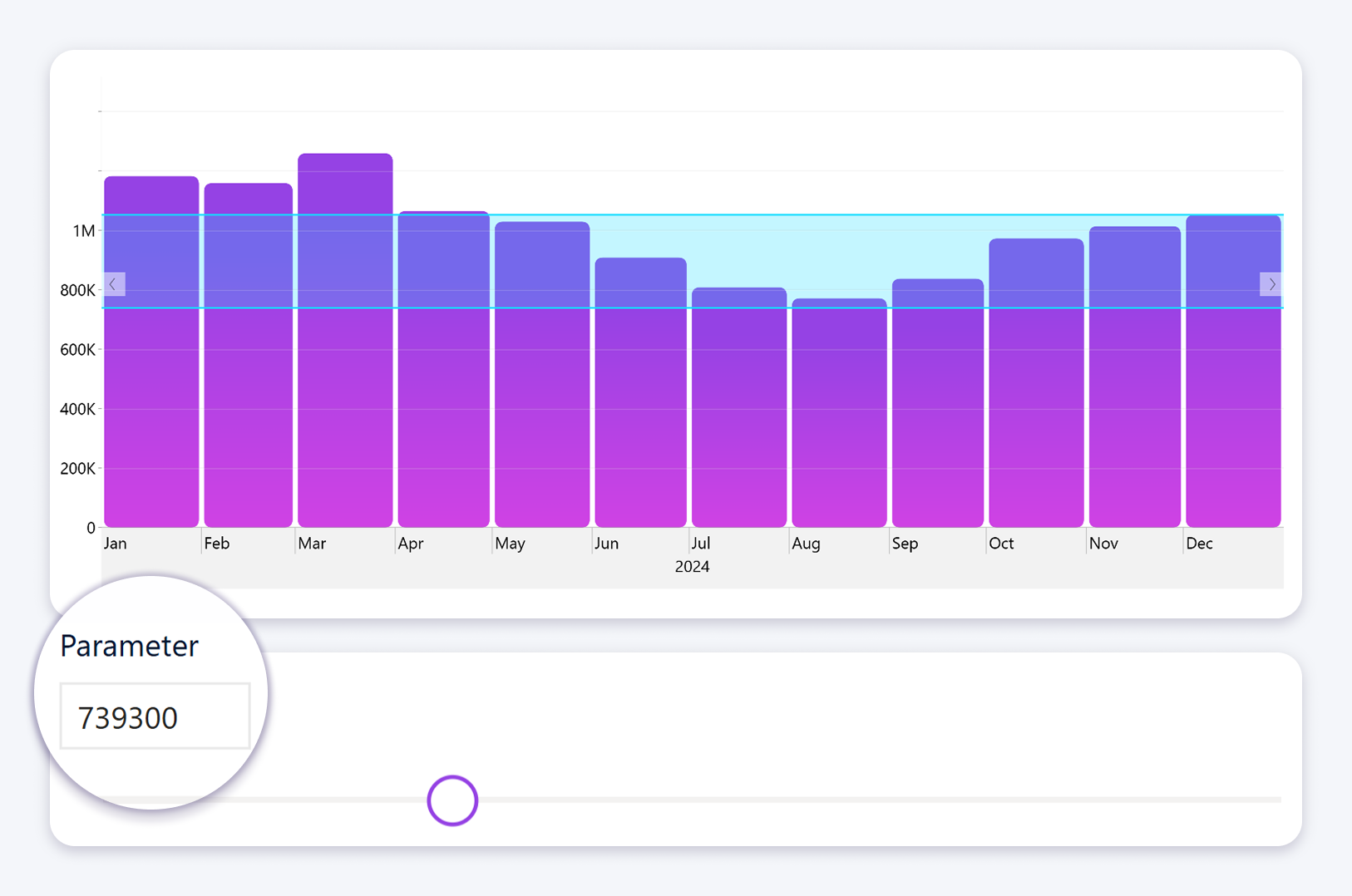Select the August bar
This screenshot has height=896, width=1352.
(839, 416)
